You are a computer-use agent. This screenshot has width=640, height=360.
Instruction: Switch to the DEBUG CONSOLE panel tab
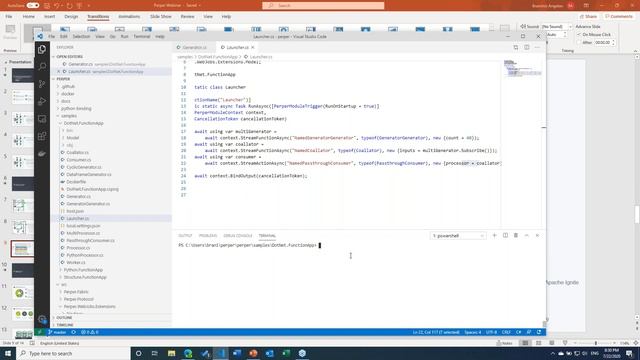(x=238, y=236)
